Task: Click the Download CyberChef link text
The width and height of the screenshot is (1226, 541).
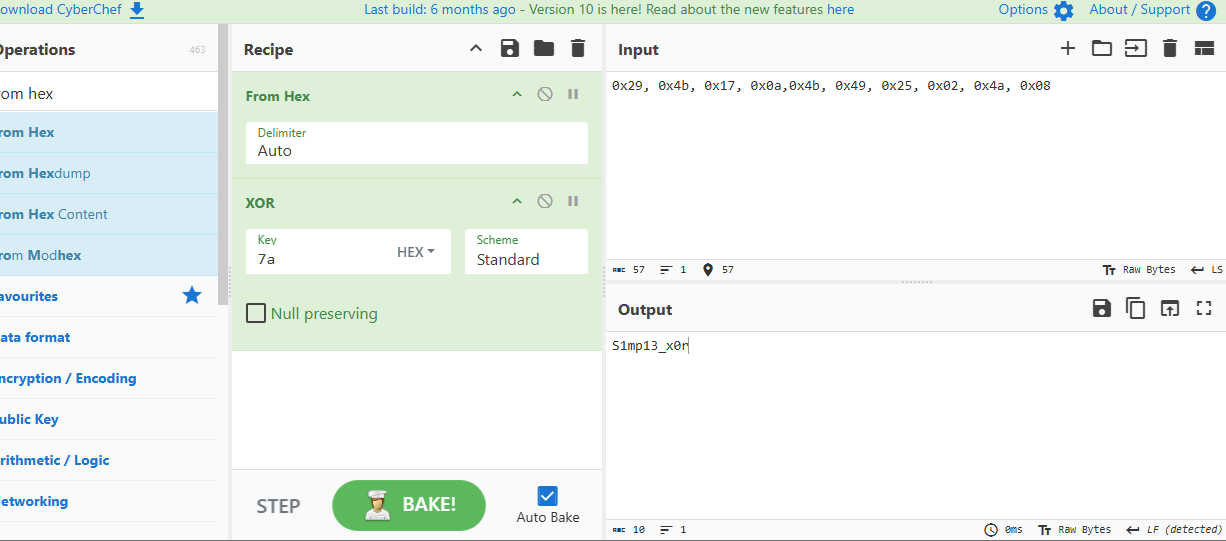Action: [x=60, y=9]
